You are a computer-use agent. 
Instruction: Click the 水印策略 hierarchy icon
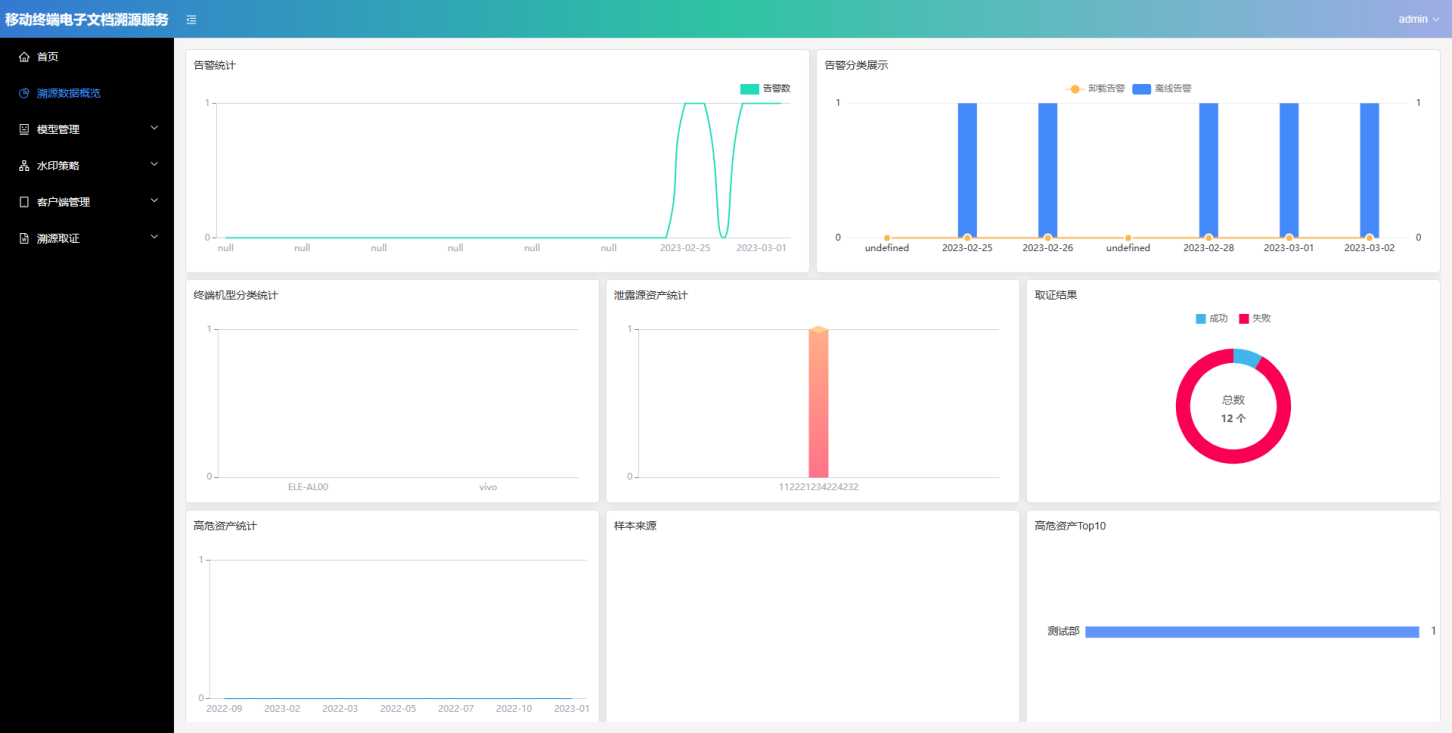24,166
